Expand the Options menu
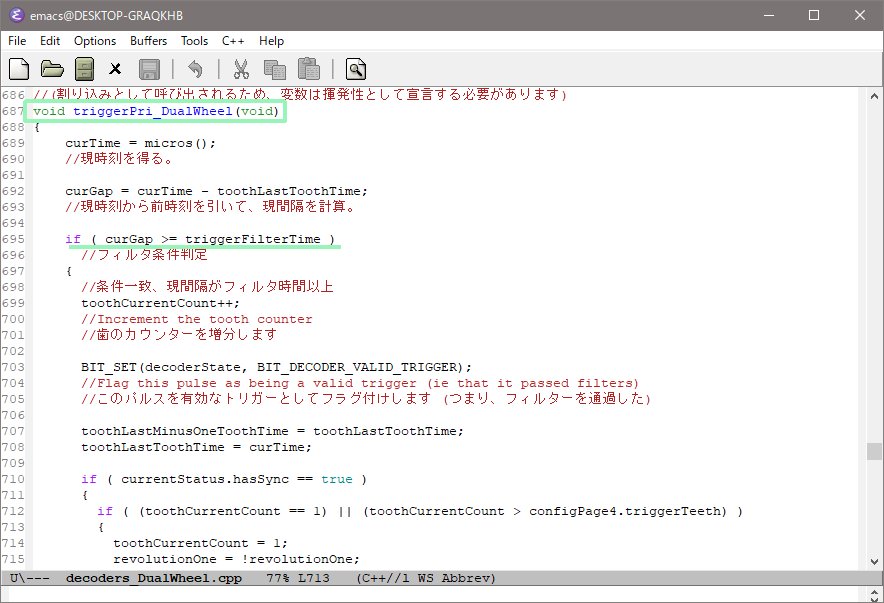Image resolution: width=884 pixels, height=603 pixels. pyautogui.click(x=95, y=41)
